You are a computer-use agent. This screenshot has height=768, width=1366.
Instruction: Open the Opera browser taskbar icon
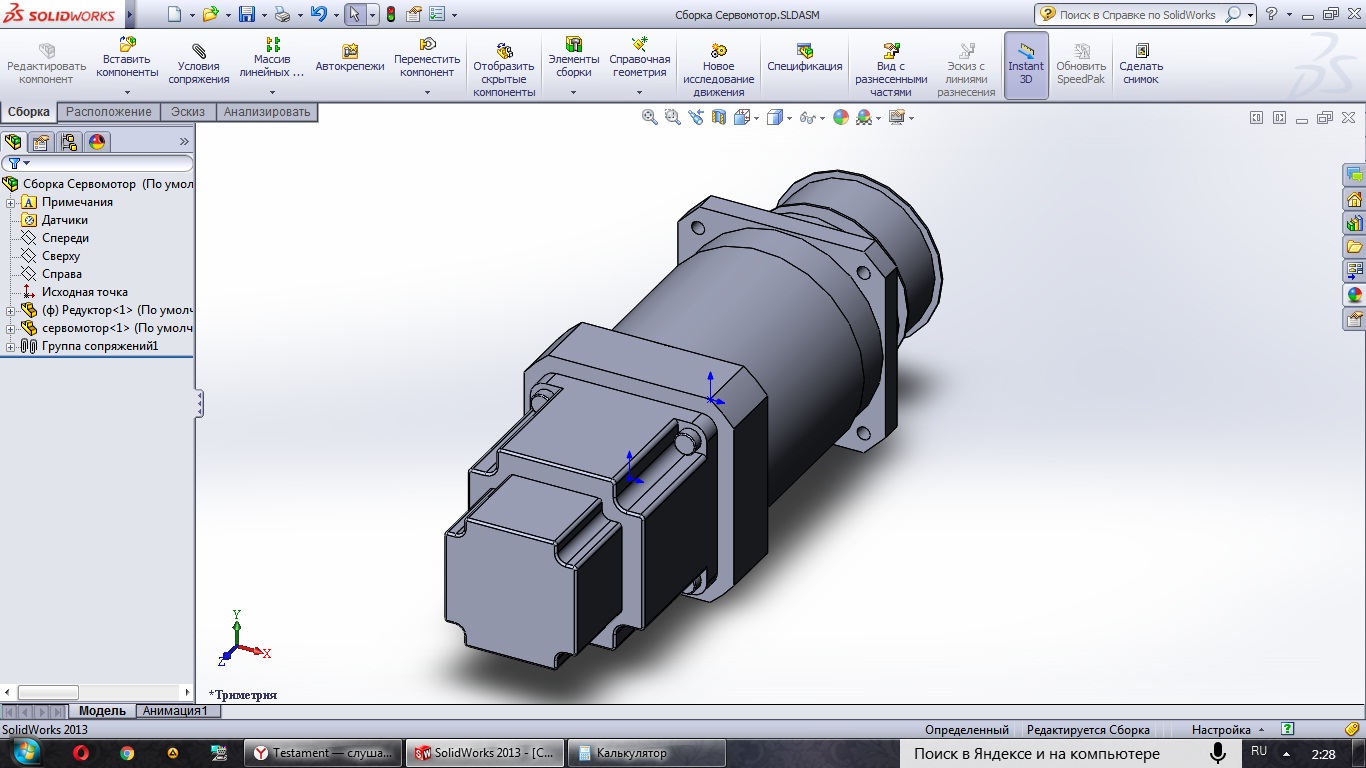coord(81,753)
